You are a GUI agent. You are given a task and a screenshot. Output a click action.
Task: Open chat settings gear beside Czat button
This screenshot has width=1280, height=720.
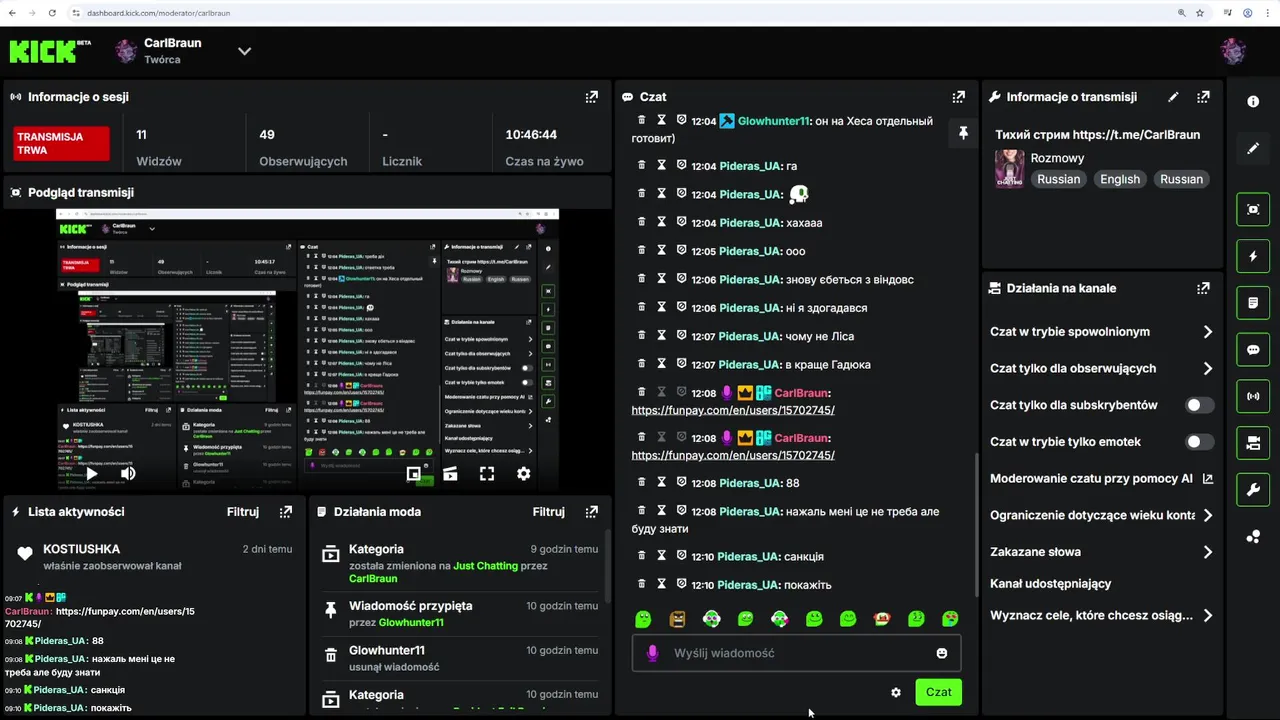(896, 692)
